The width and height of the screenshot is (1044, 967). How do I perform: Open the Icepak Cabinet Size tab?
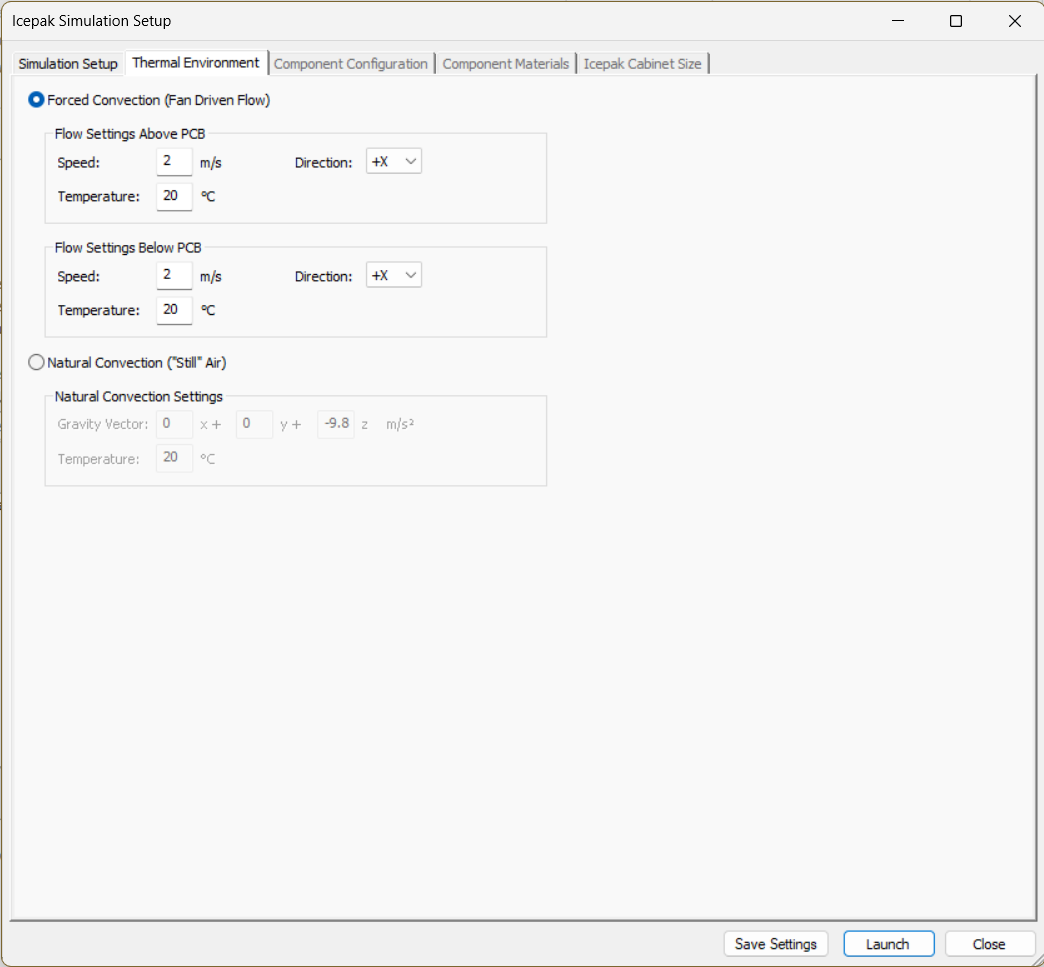coord(643,63)
